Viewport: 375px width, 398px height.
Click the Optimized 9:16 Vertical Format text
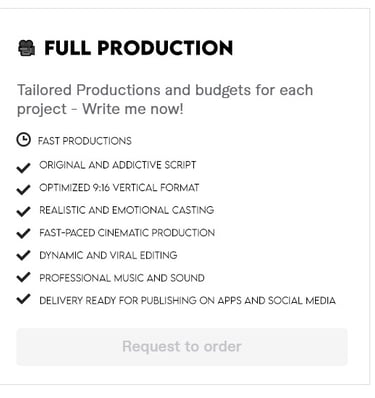pos(119,188)
